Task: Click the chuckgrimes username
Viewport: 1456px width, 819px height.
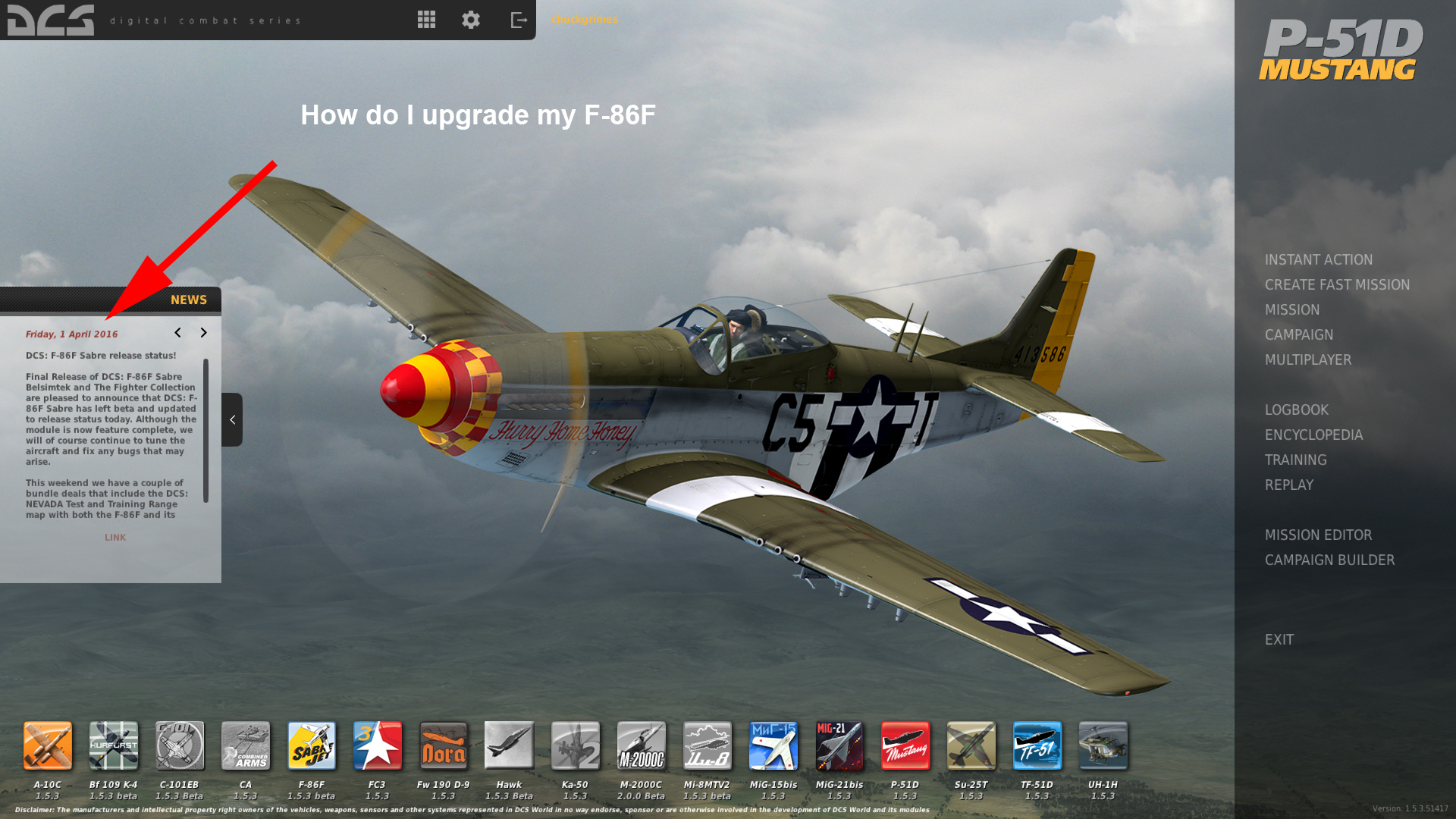Action: pyautogui.click(x=585, y=19)
